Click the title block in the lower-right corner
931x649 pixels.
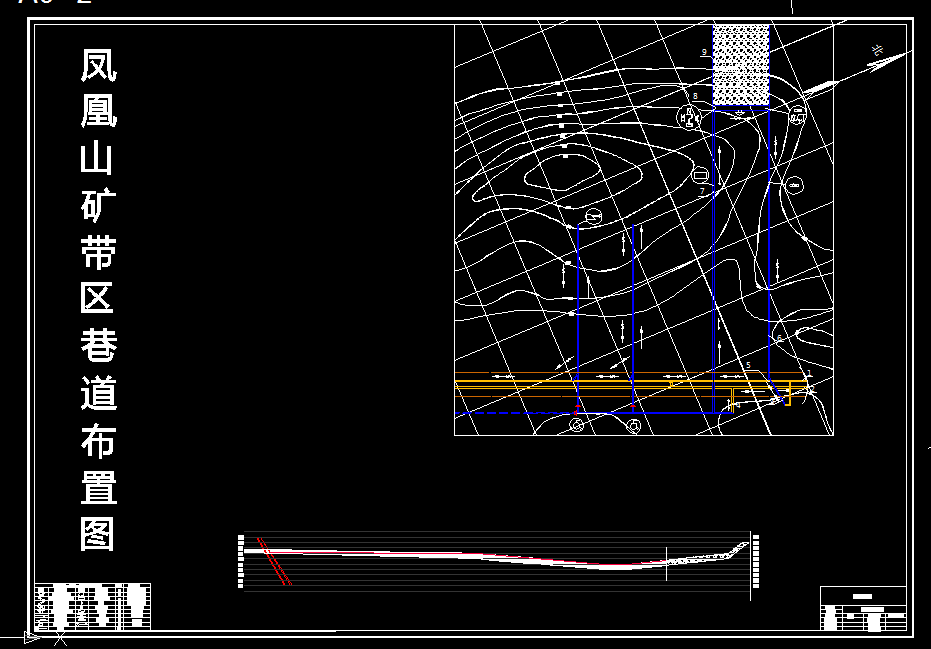863,608
